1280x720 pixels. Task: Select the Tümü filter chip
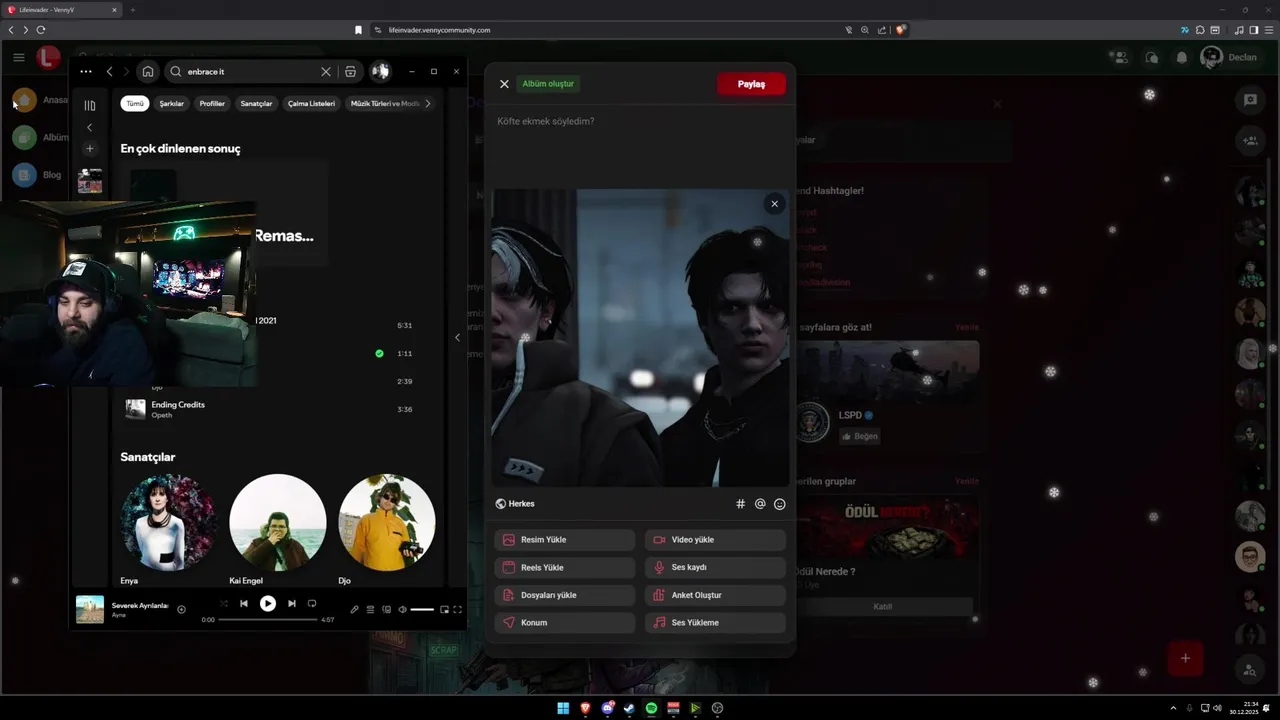coord(135,103)
